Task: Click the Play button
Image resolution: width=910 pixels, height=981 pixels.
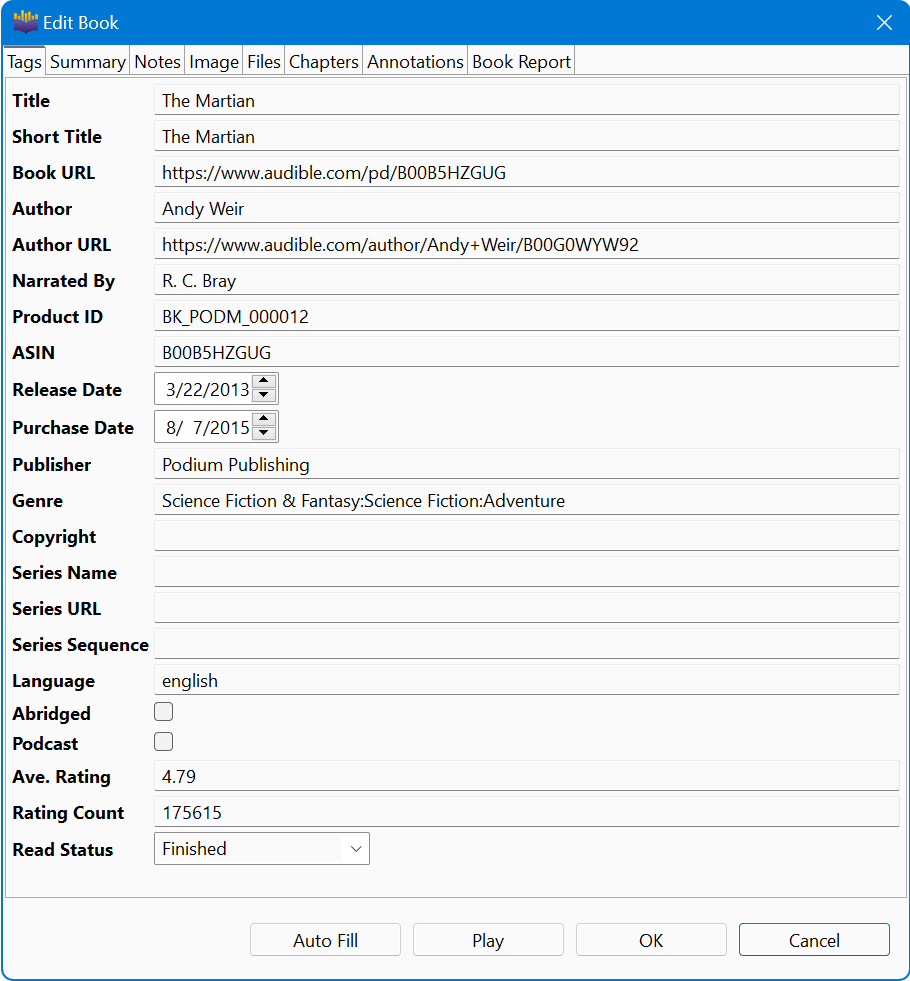Action: pos(488,940)
